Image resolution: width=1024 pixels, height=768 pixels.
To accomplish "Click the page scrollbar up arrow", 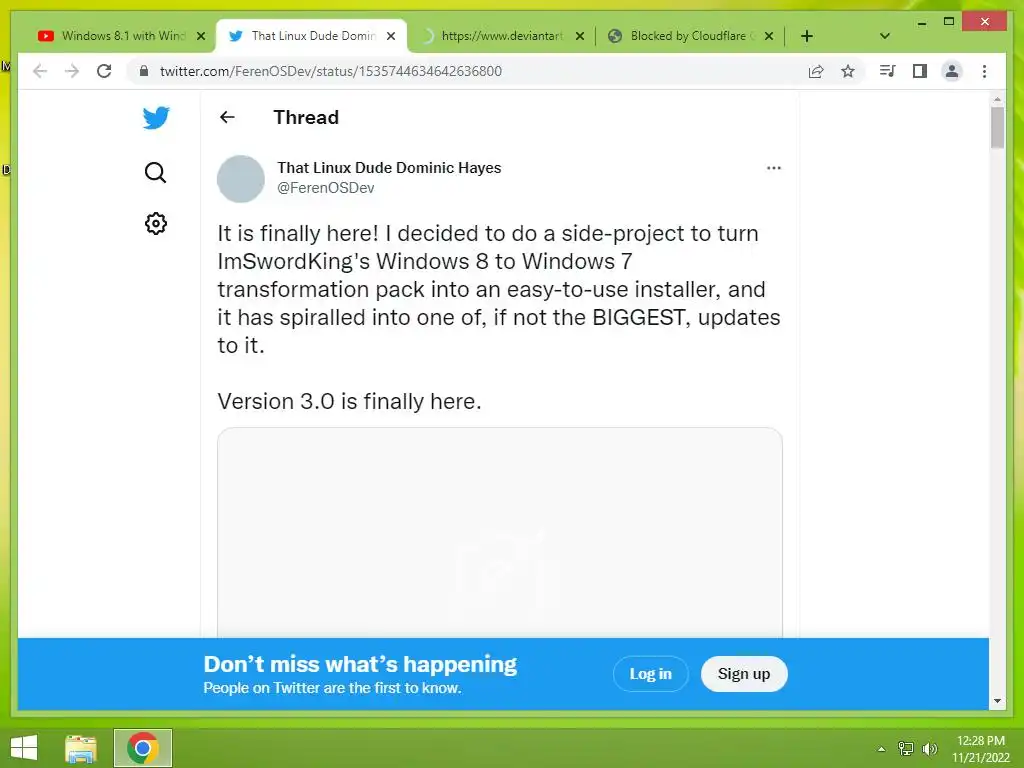I will (997, 99).
